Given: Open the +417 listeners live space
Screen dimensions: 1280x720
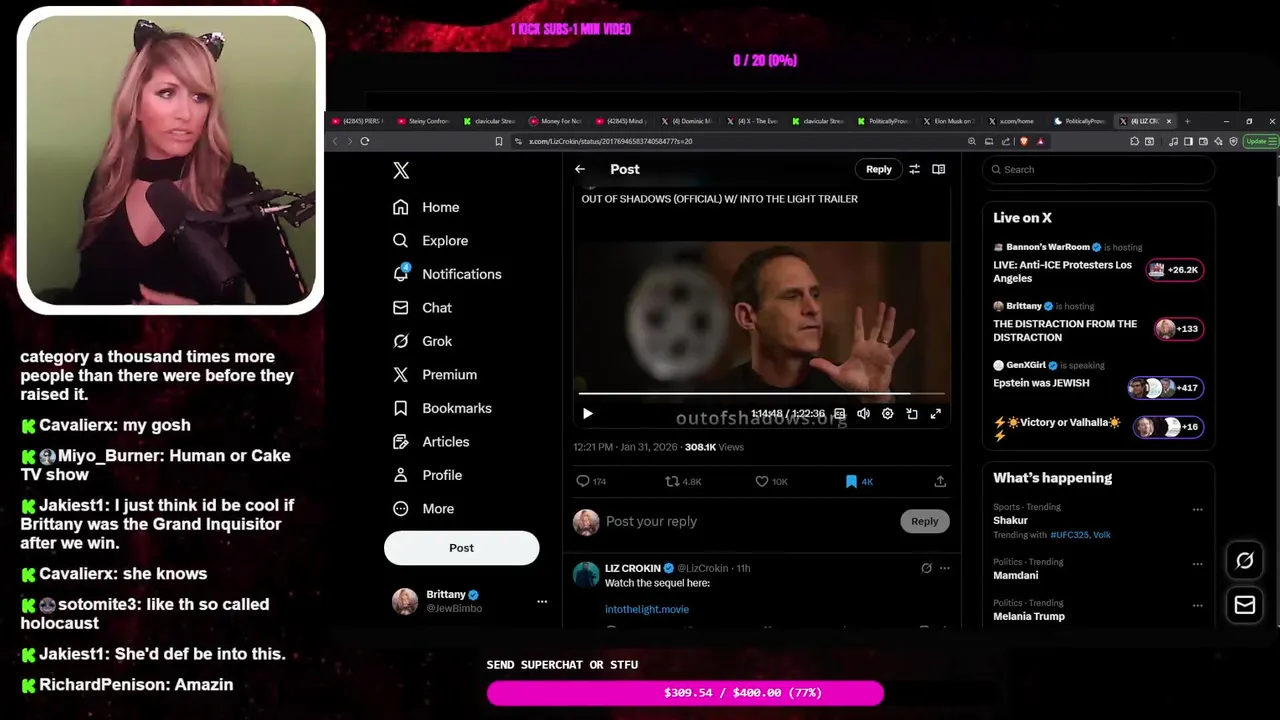Looking at the screenshot, I should pyautogui.click(x=1164, y=387).
